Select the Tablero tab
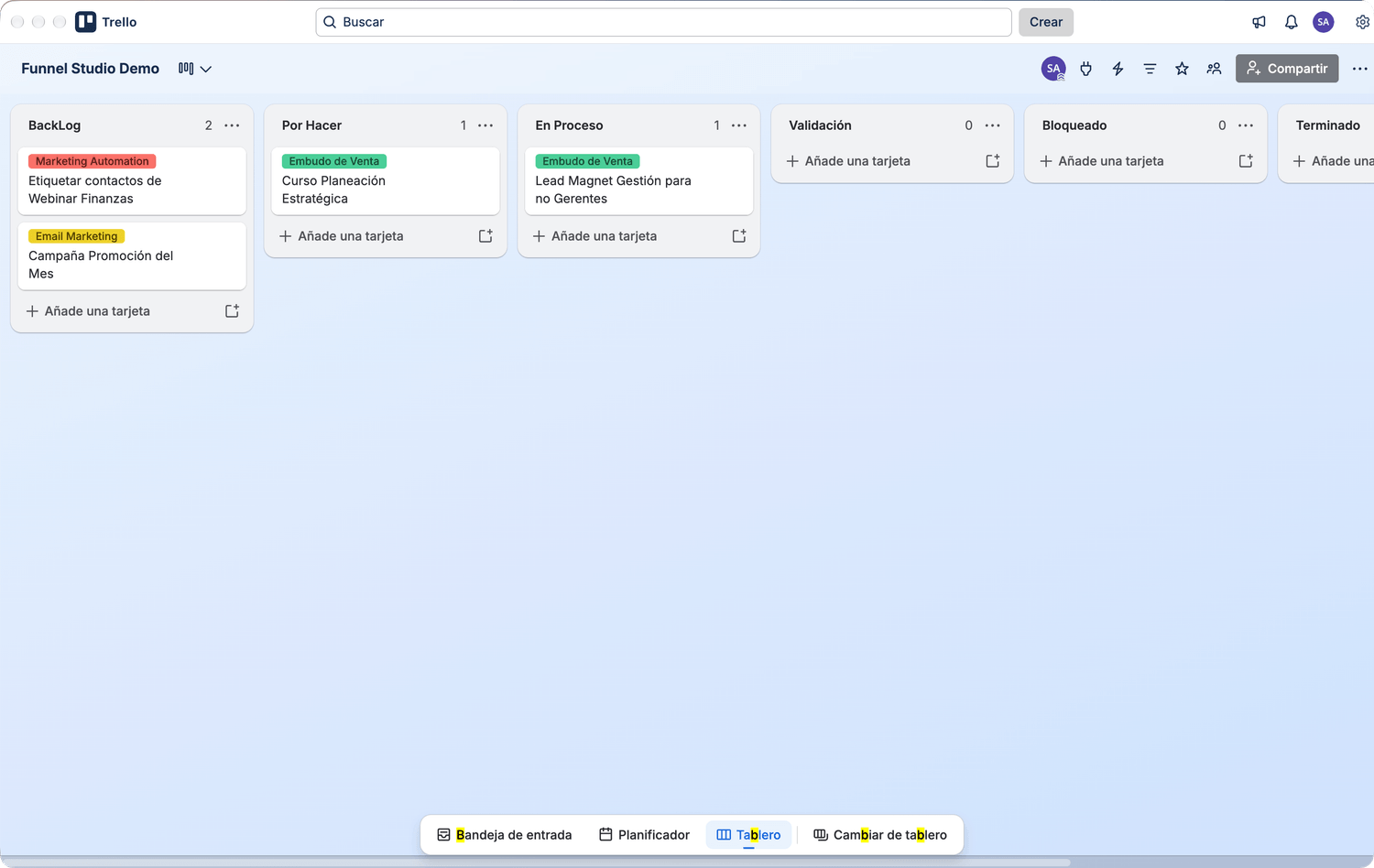Screen dimensions: 1374x868 click(749, 835)
